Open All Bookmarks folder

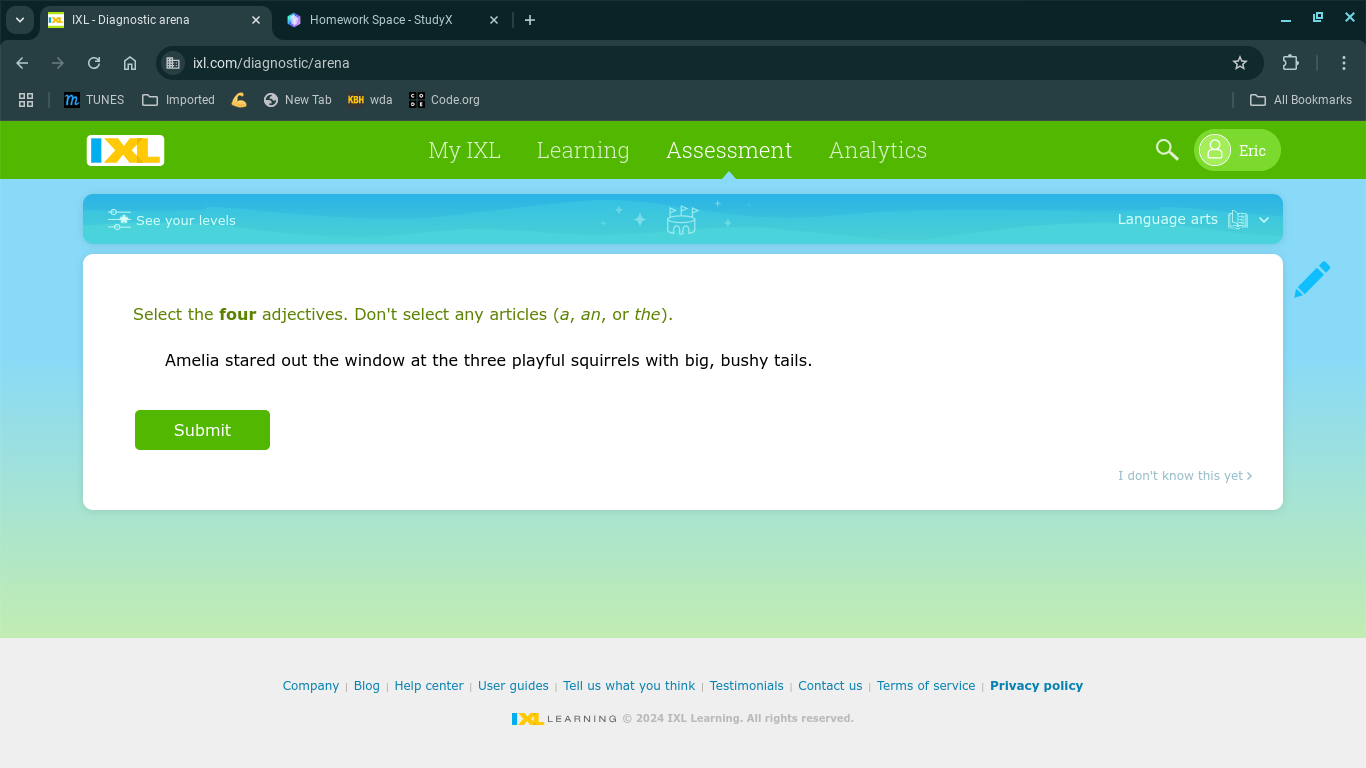1301,100
